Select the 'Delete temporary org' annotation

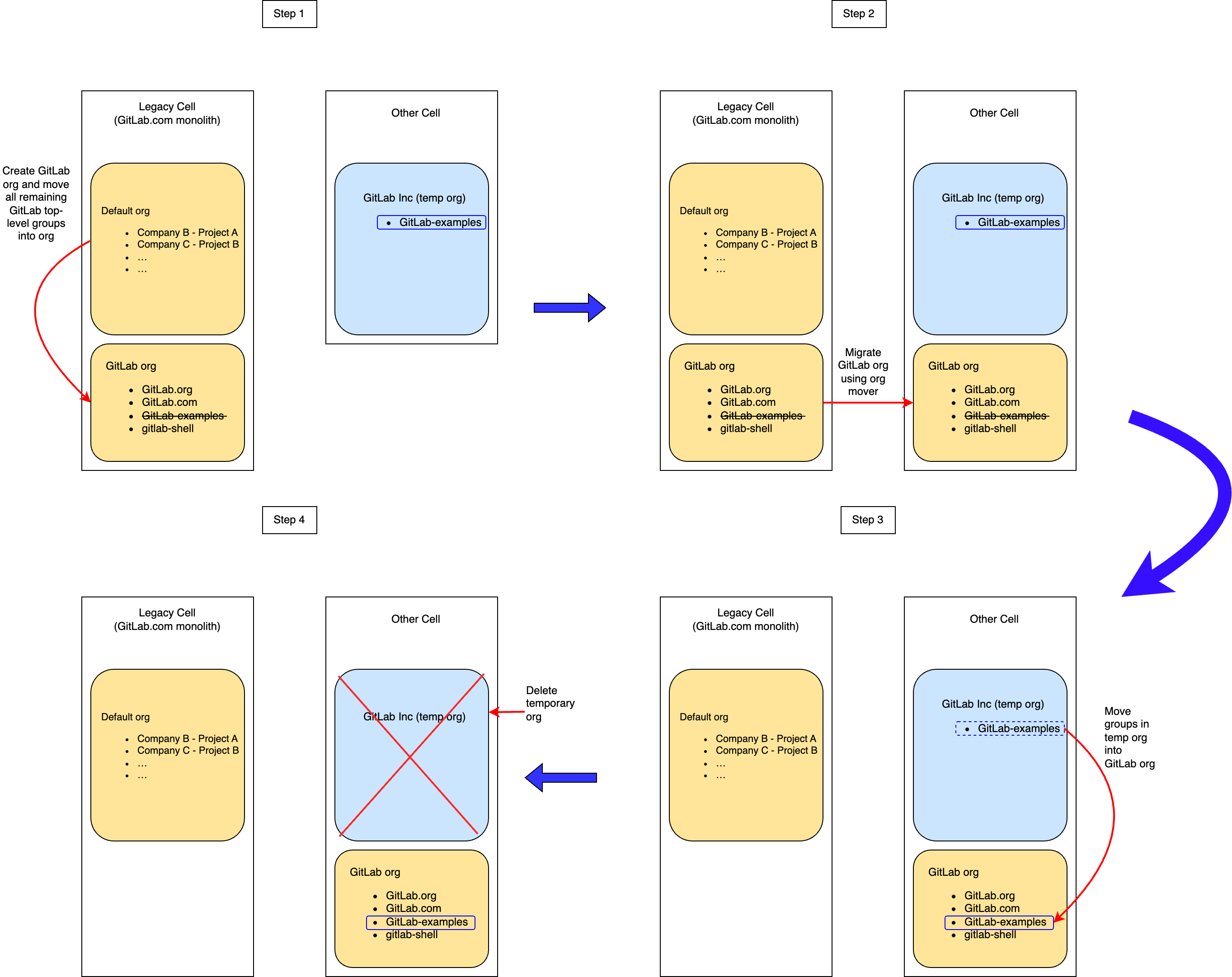point(550,703)
